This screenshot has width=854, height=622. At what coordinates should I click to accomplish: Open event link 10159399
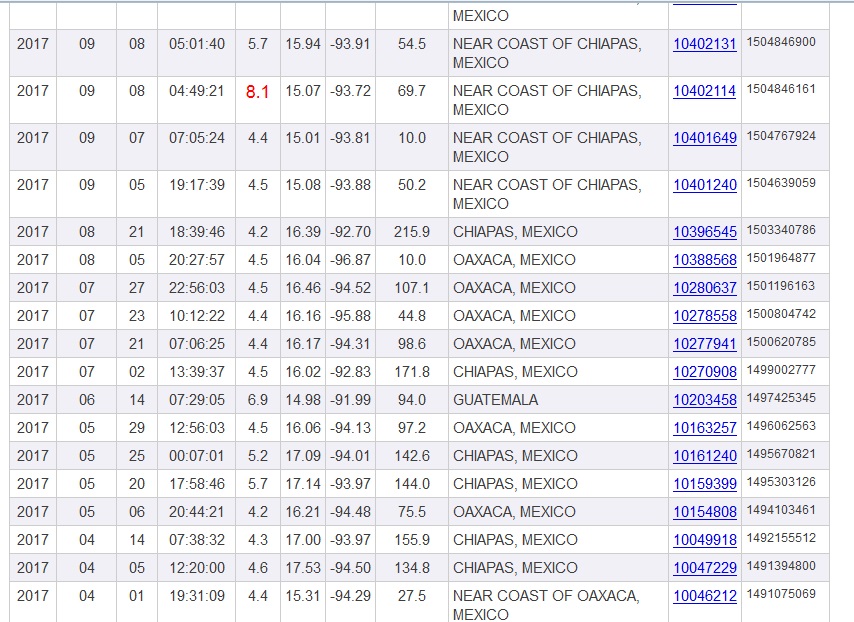pos(705,484)
